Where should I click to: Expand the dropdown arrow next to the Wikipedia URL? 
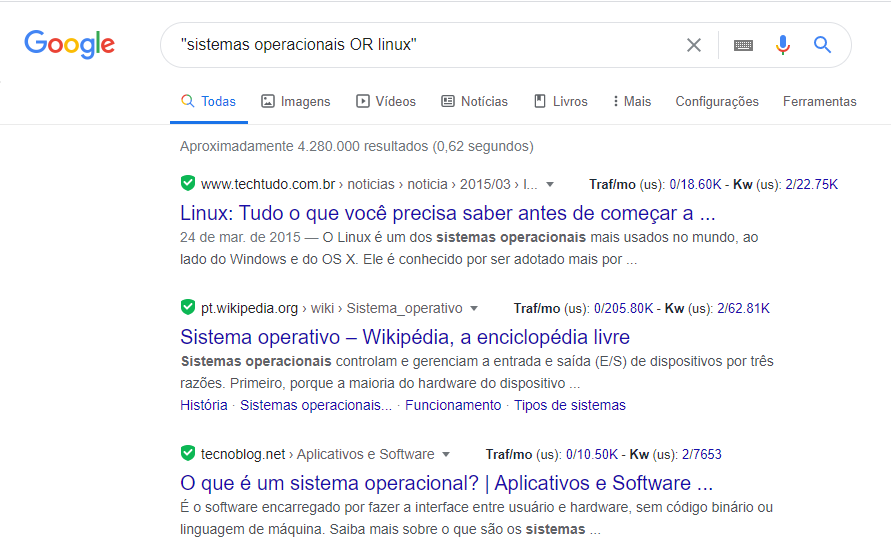click(474, 309)
